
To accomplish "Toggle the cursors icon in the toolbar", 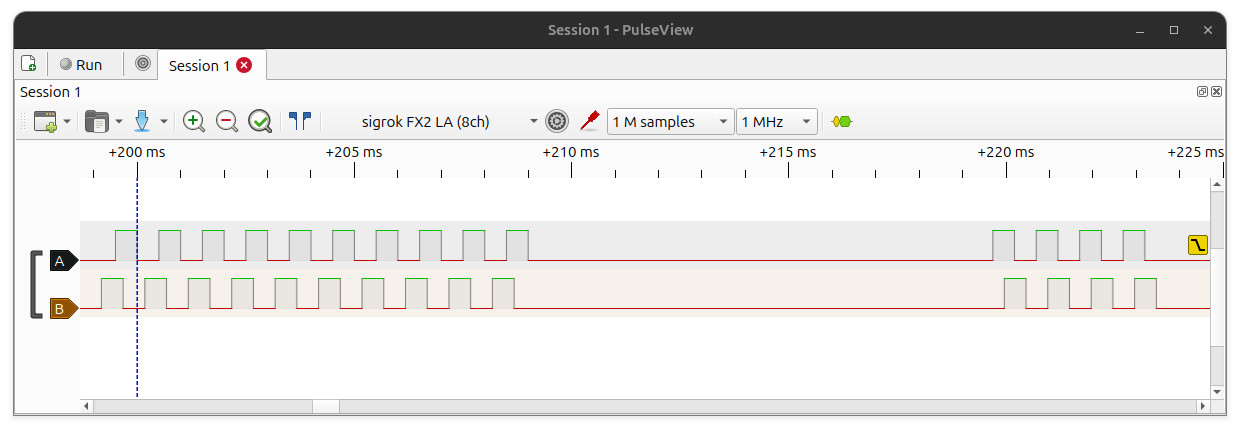I will [300, 121].
